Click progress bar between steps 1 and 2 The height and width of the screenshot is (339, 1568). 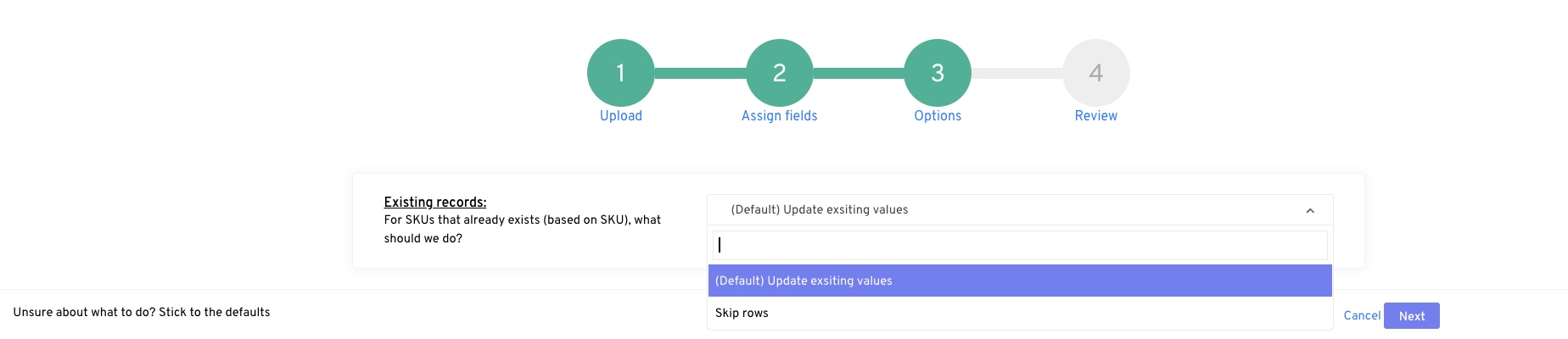point(700,74)
